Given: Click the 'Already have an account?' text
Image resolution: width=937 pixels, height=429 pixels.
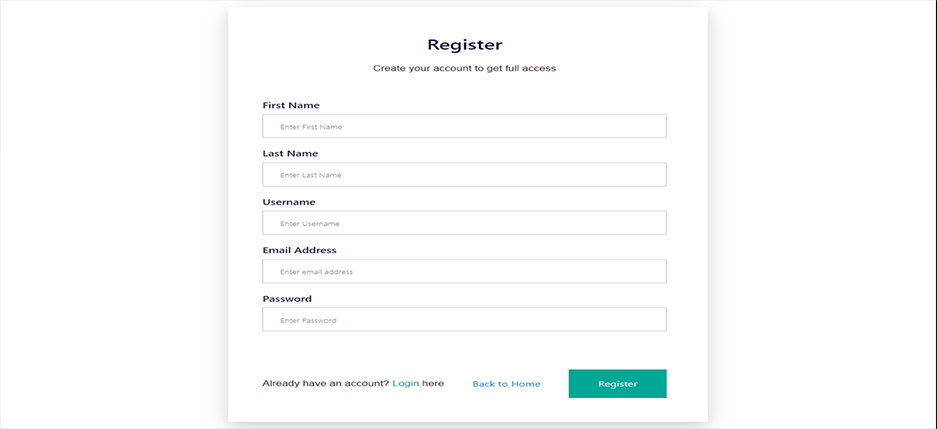Looking at the screenshot, I should coord(325,384).
